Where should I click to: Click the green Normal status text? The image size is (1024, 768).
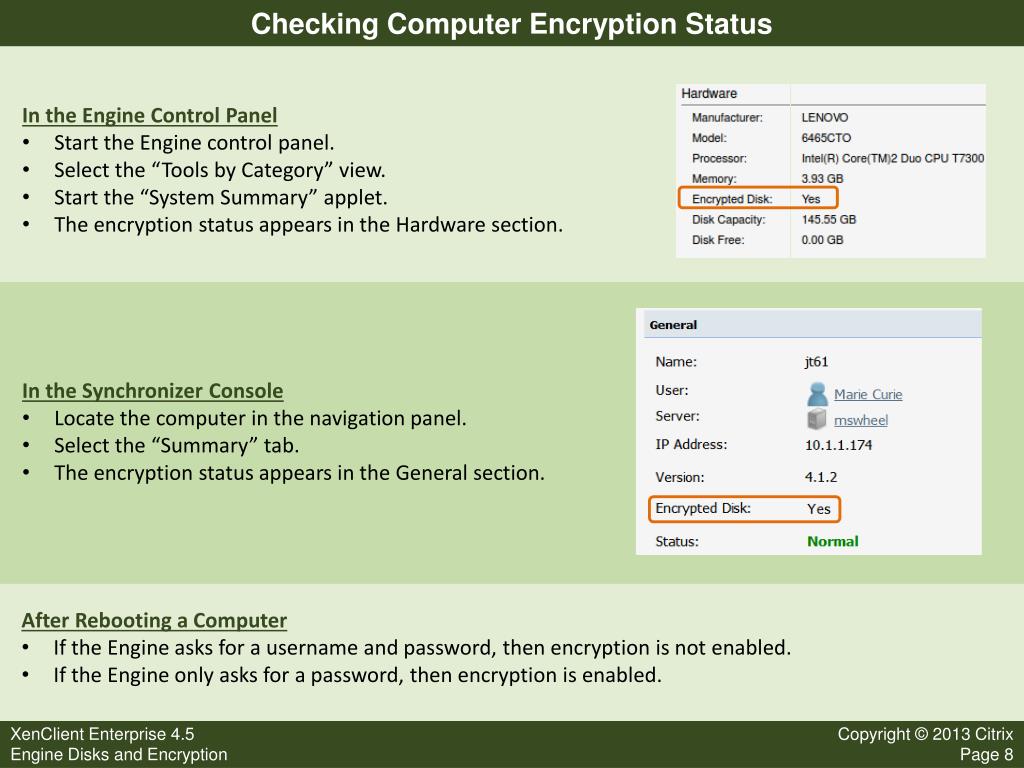pyautogui.click(x=833, y=541)
